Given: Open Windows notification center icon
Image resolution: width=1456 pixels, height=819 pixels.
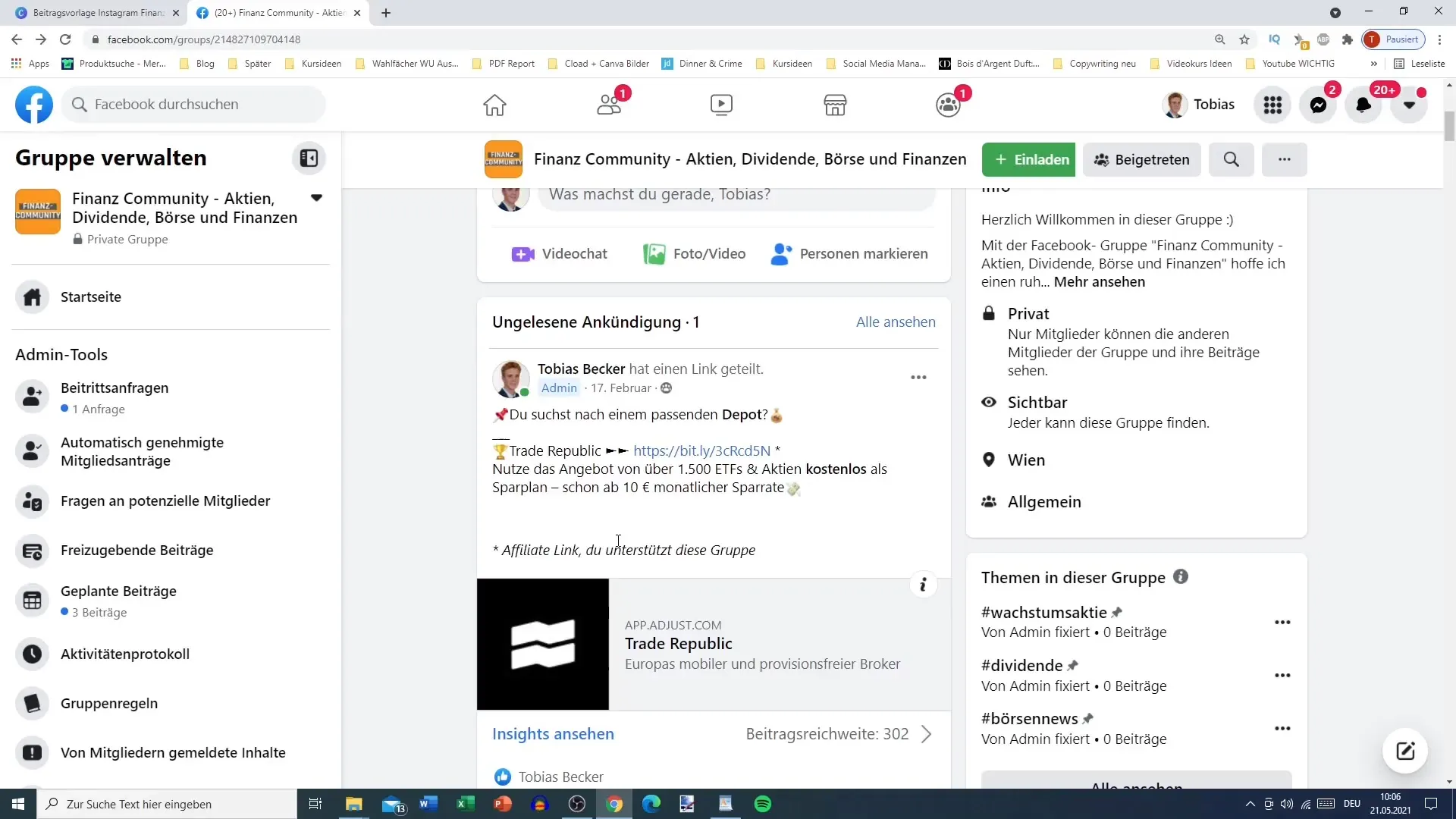Looking at the screenshot, I should point(1431,804).
